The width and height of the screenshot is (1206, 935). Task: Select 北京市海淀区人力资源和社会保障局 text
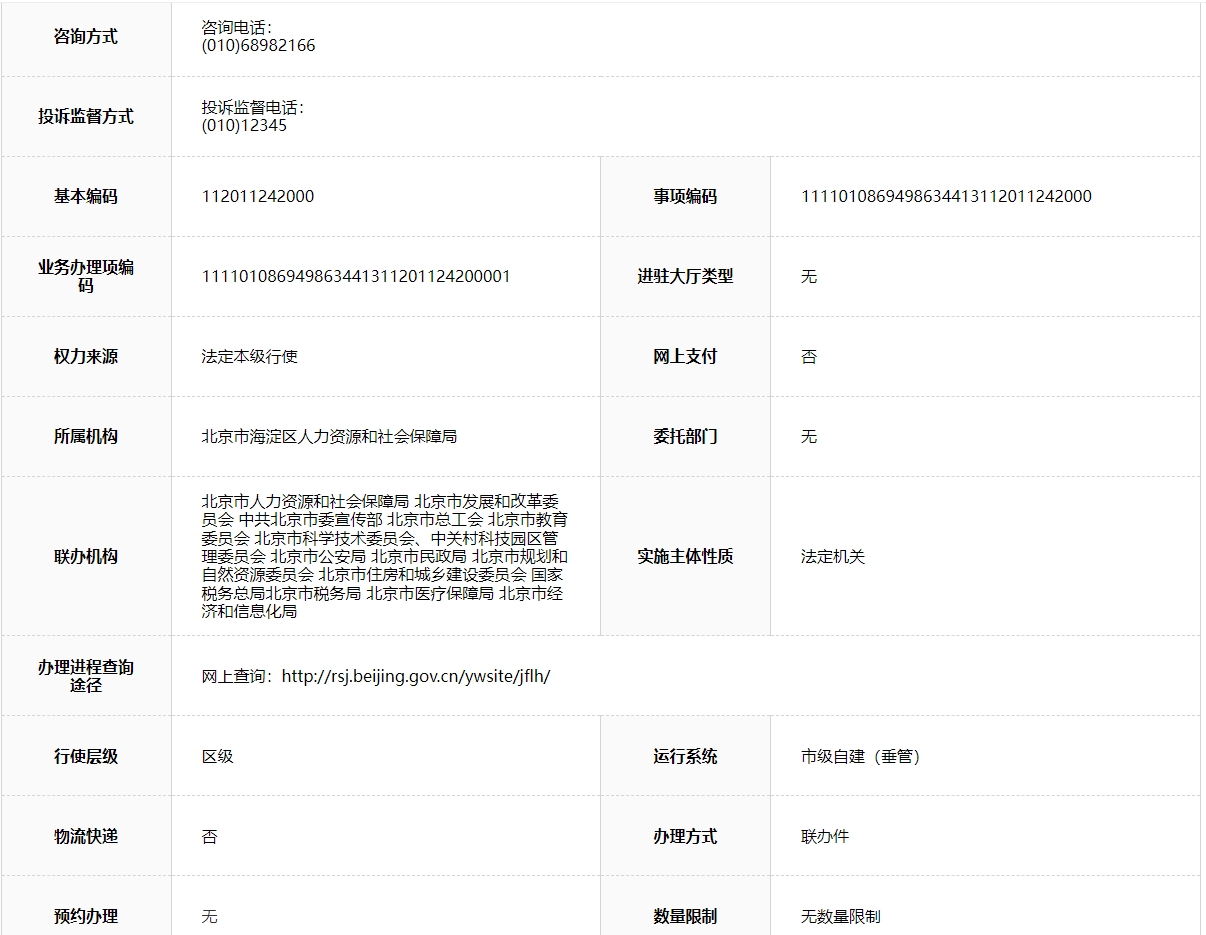click(329, 437)
